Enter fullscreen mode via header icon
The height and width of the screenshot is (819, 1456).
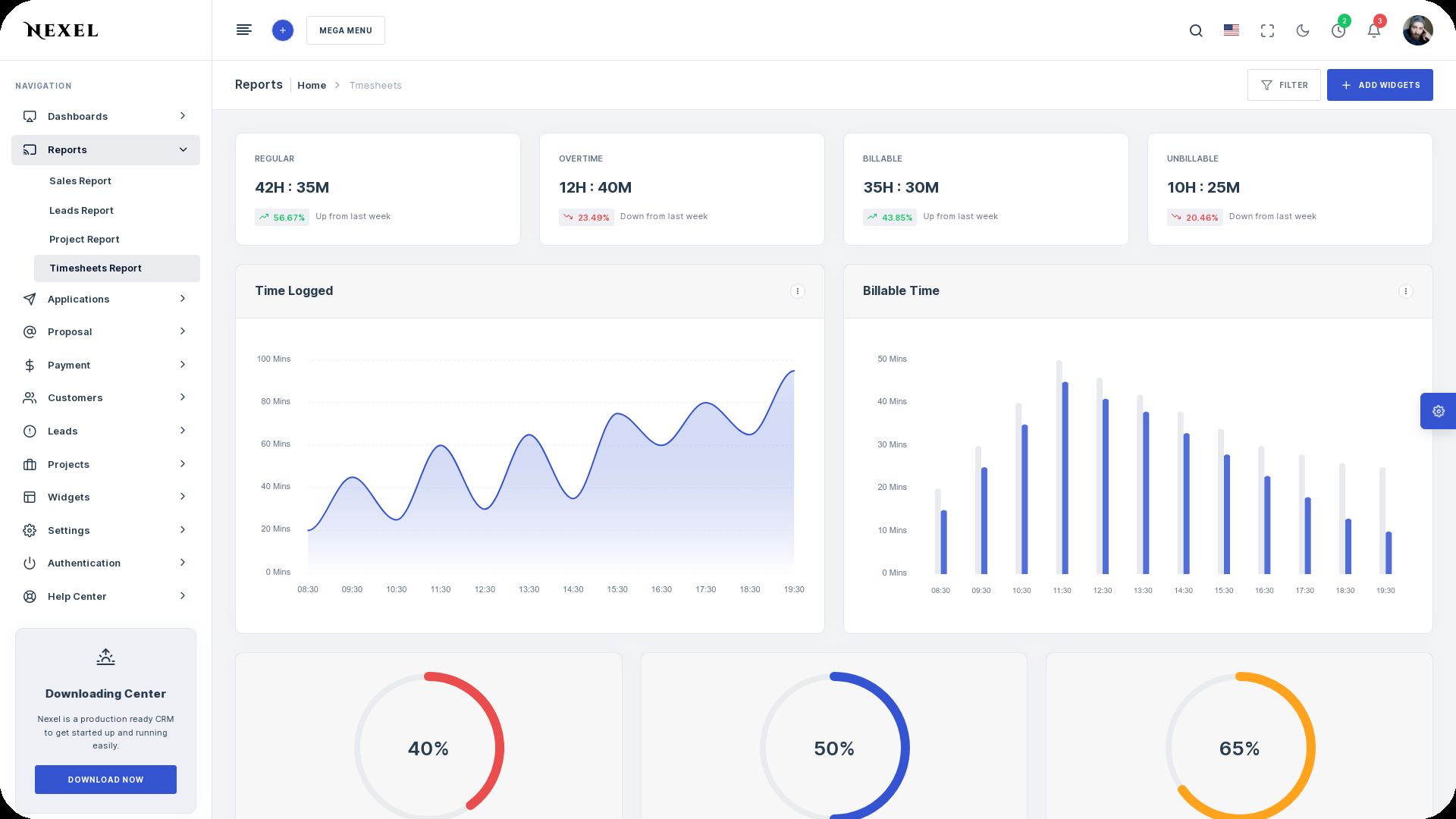tap(1267, 31)
